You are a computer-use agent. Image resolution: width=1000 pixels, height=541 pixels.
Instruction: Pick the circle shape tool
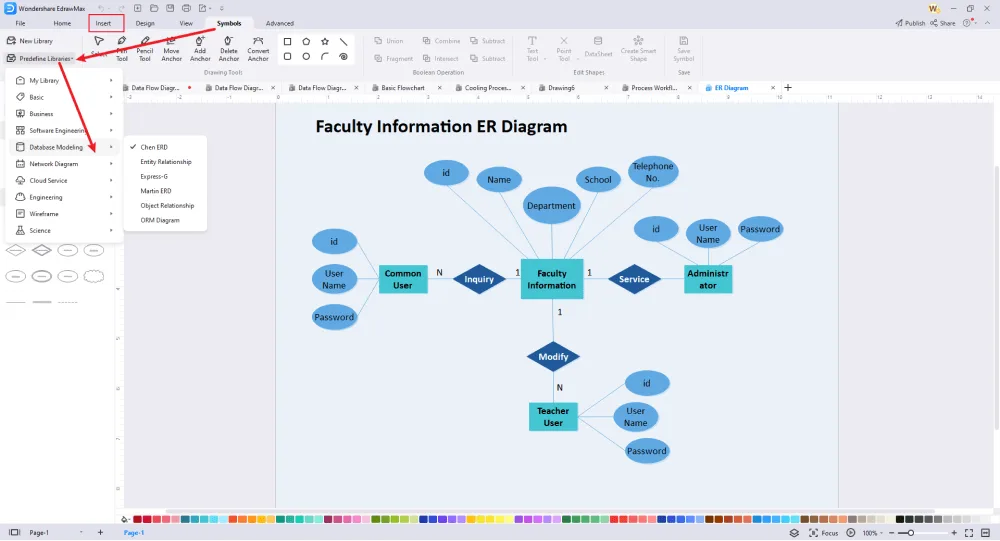pos(306,57)
